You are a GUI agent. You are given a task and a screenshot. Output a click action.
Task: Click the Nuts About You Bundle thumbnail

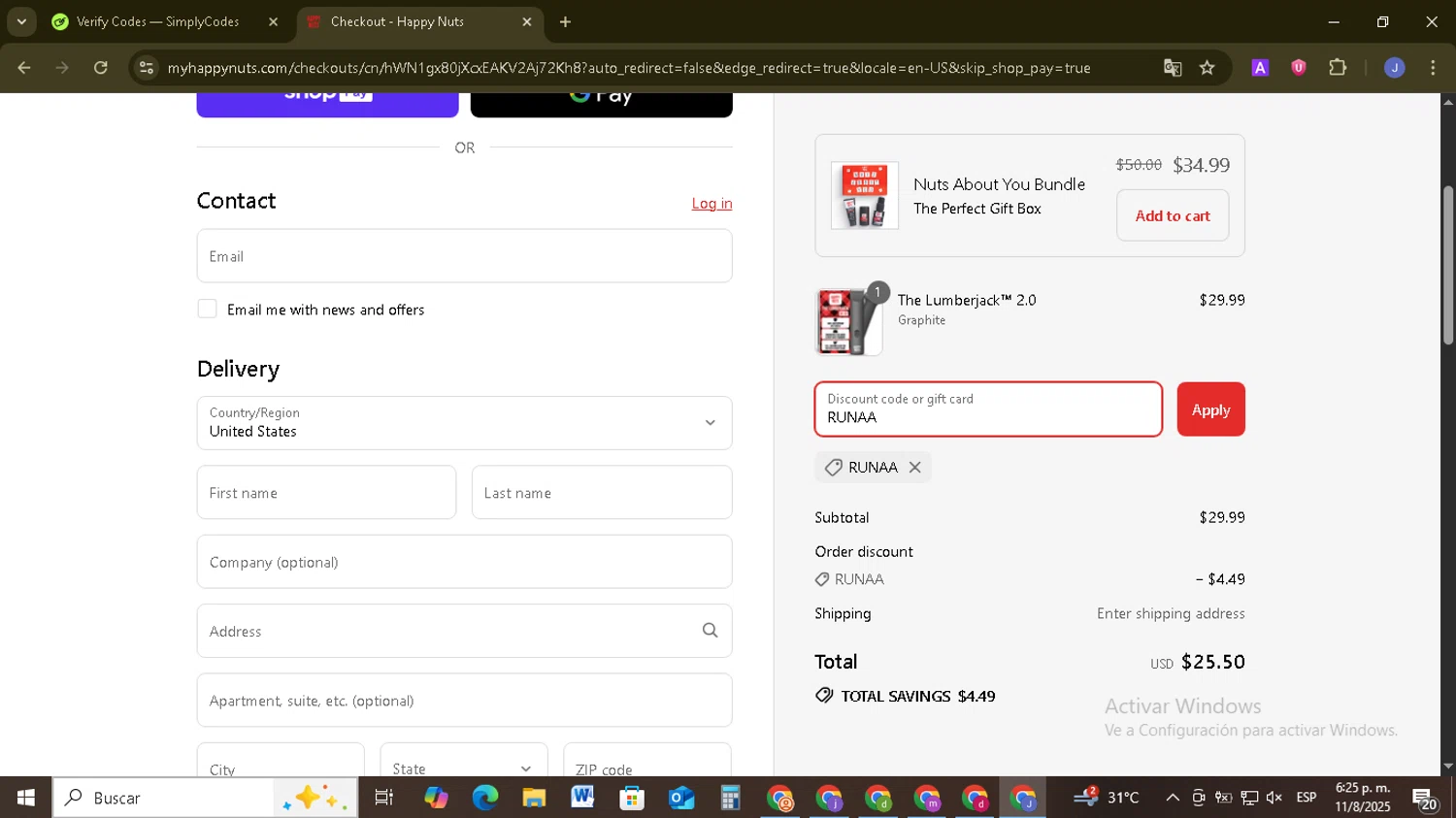point(864,196)
